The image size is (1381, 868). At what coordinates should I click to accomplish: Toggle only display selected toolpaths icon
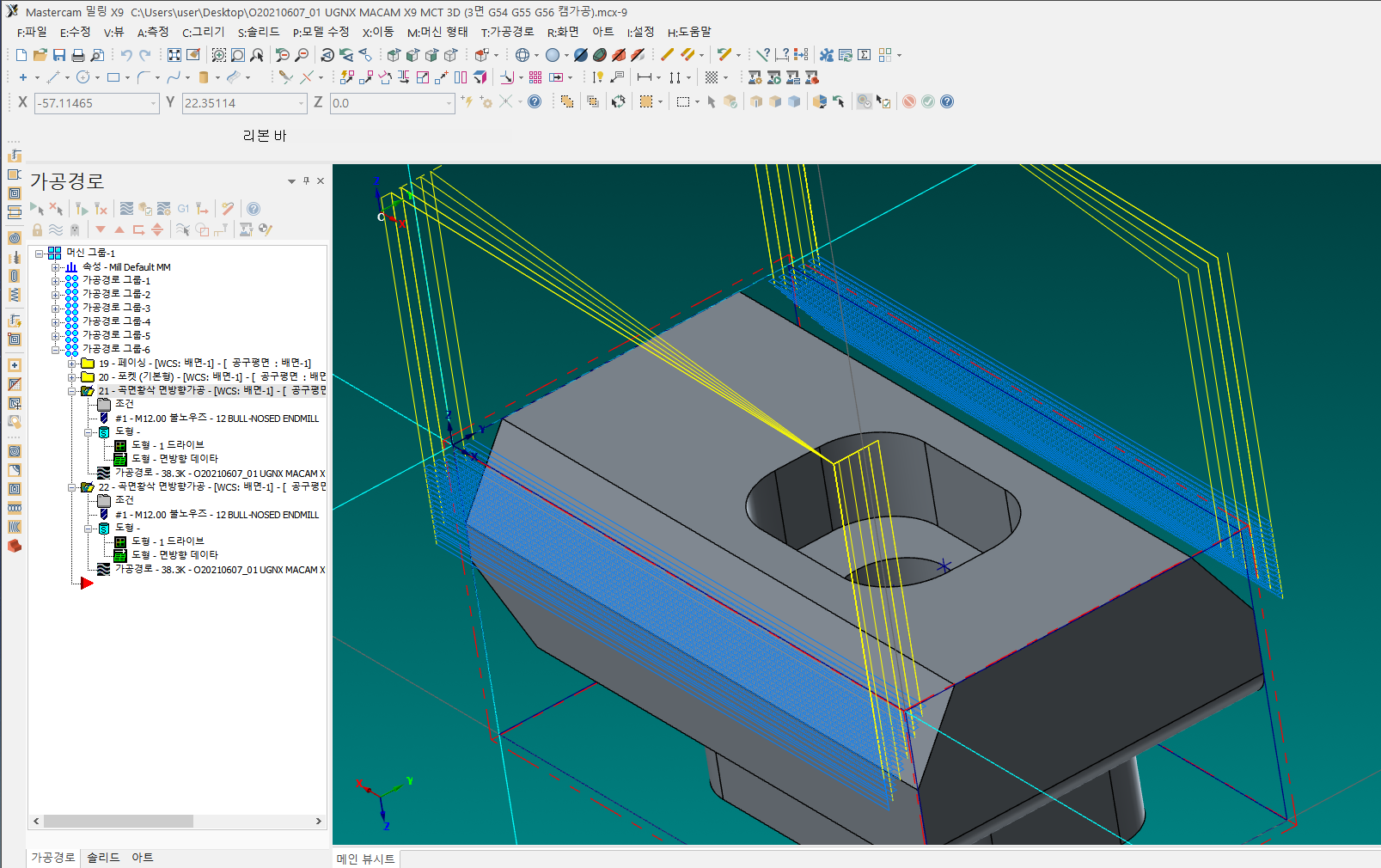[x=183, y=230]
